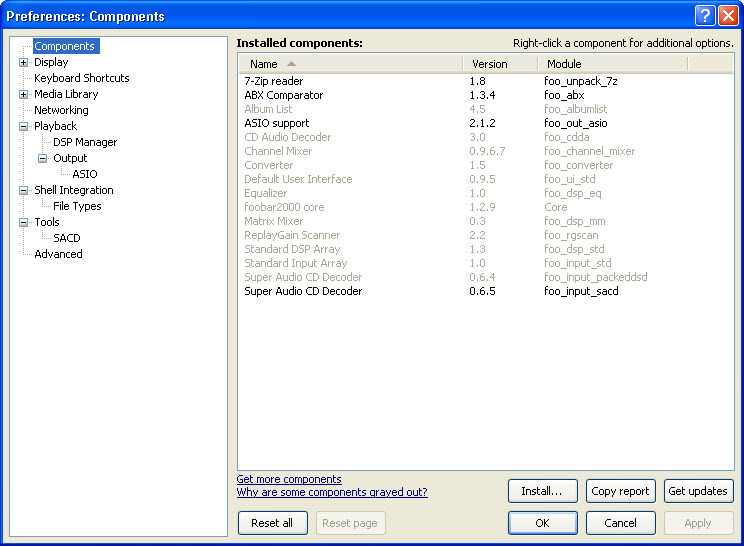Open the Get more components link
Screen dimensions: 744x546
tap(289, 479)
